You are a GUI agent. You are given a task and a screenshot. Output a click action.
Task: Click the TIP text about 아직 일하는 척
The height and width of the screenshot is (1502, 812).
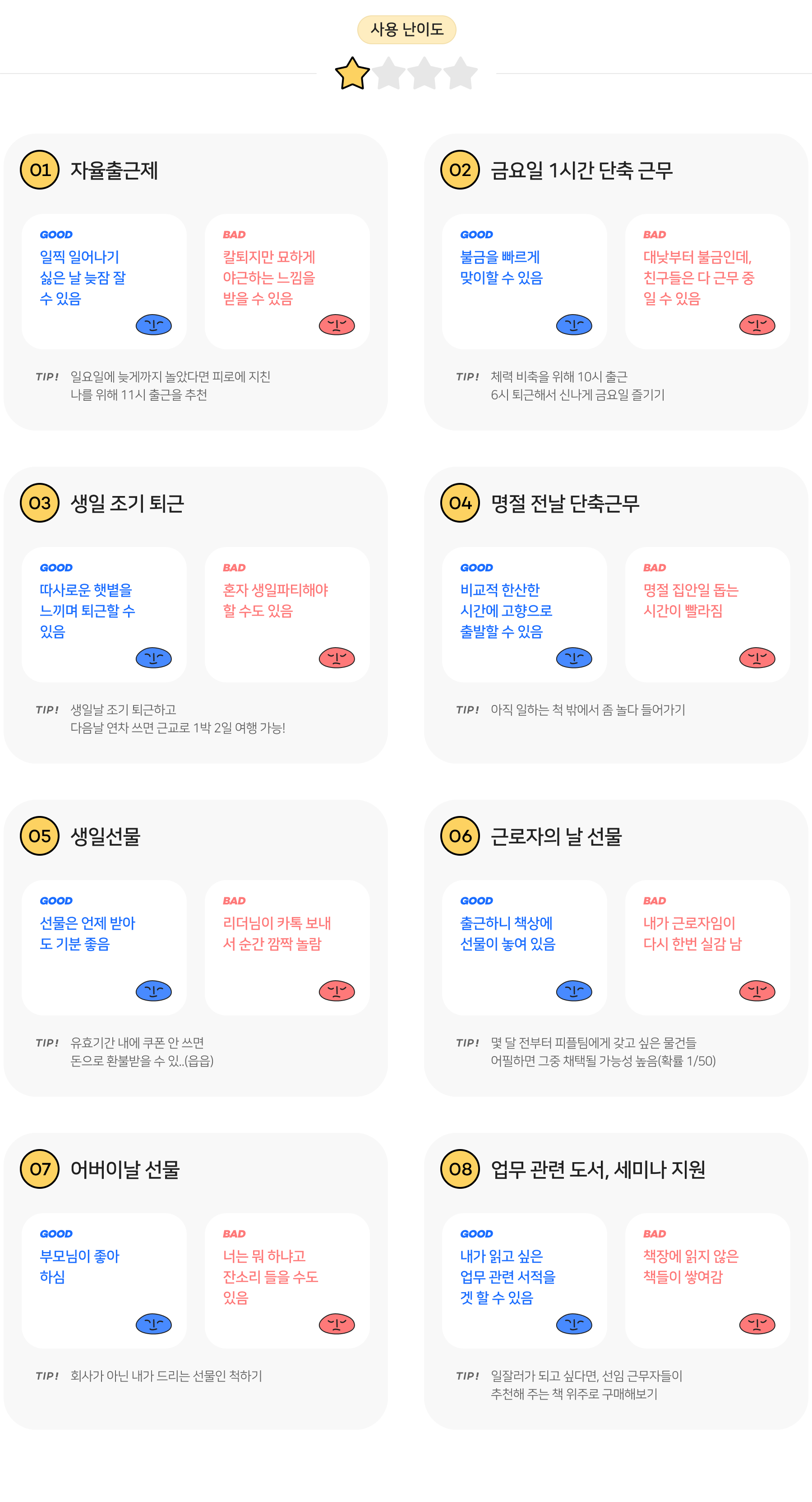coord(588,709)
